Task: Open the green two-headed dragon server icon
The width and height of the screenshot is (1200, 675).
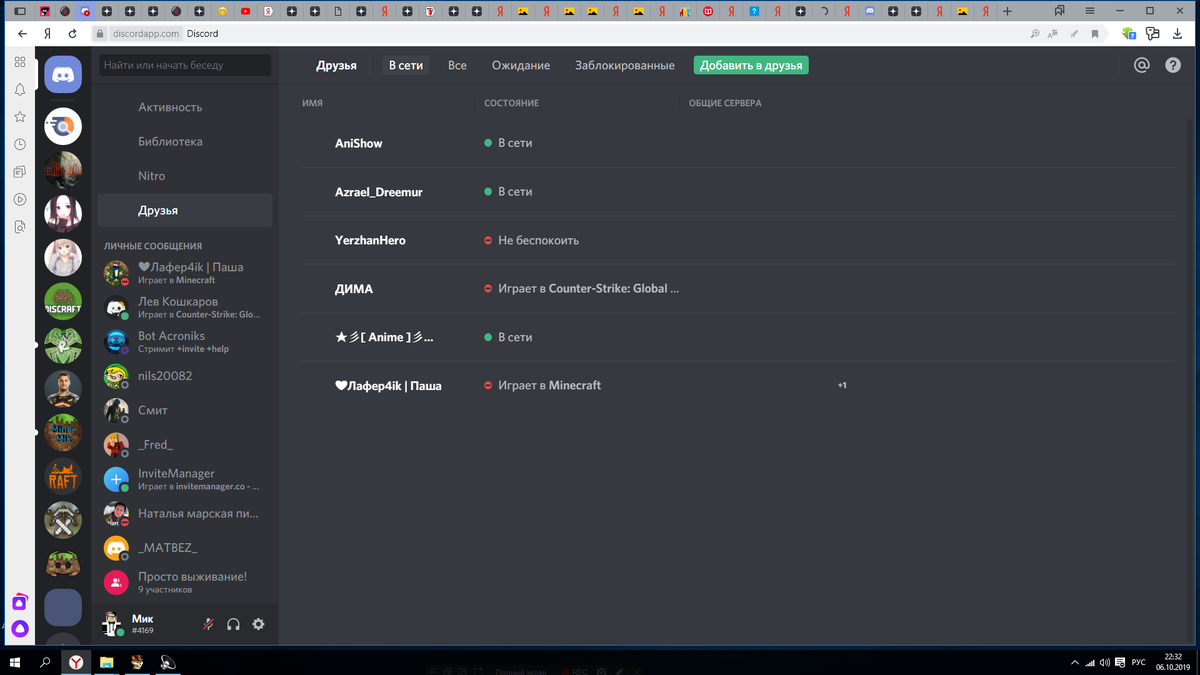Action: 63,345
